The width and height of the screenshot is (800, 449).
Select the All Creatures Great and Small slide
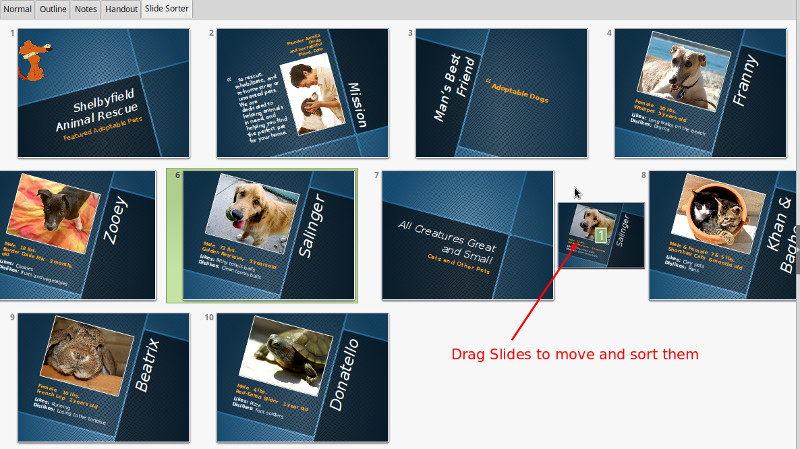(467, 235)
